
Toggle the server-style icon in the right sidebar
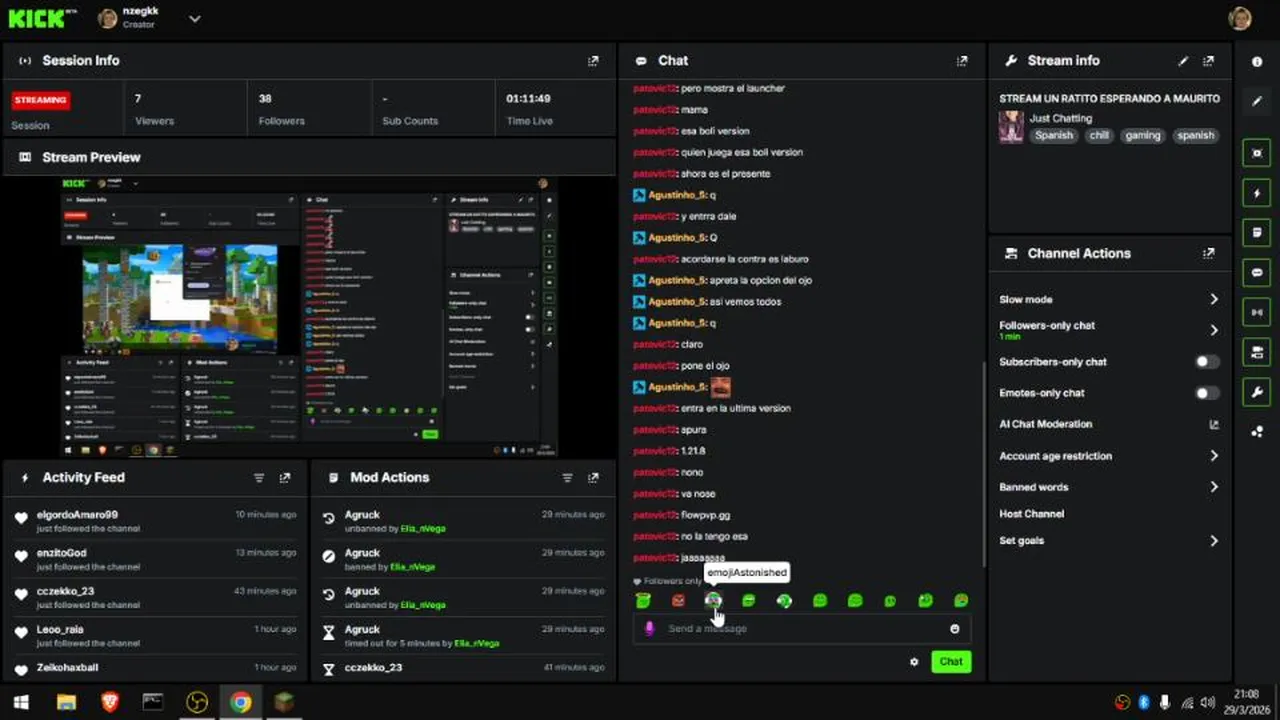(1257, 352)
